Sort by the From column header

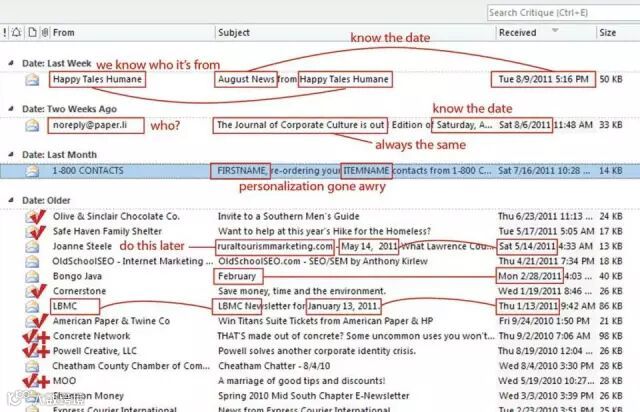coord(64,32)
